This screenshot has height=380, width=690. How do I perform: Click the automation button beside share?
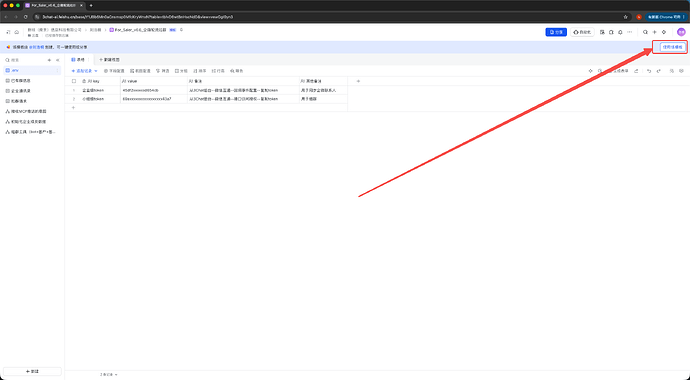point(582,32)
